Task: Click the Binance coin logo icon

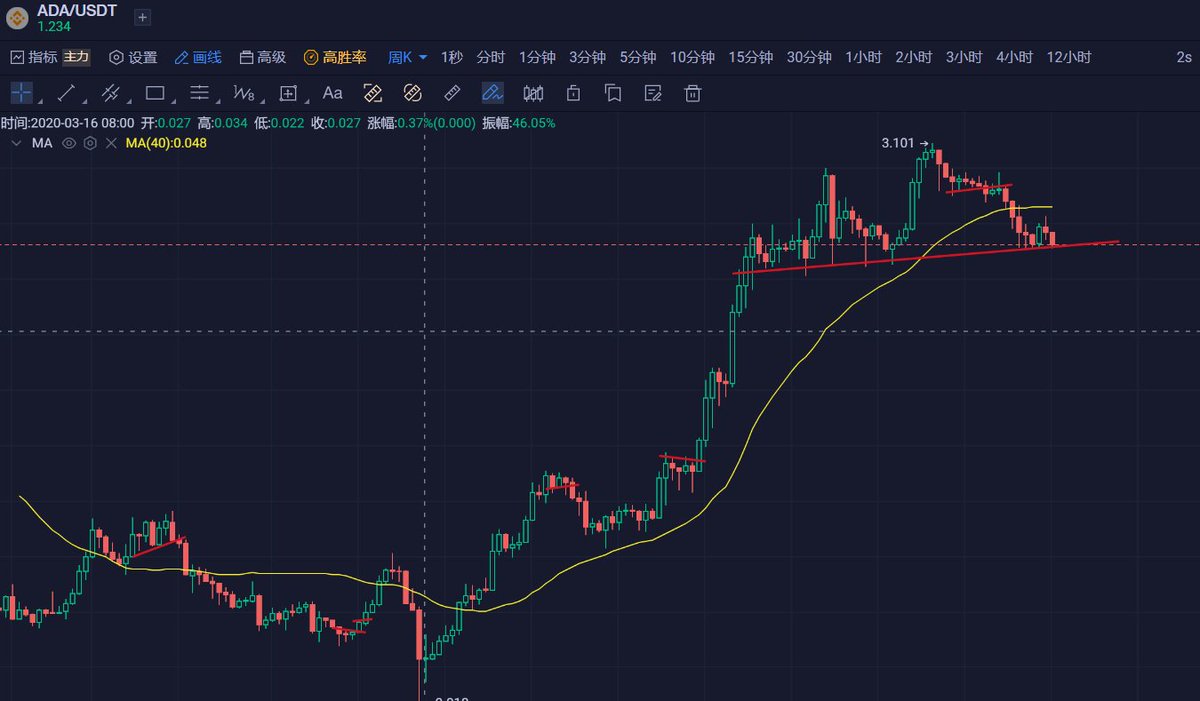Action: pos(18,17)
